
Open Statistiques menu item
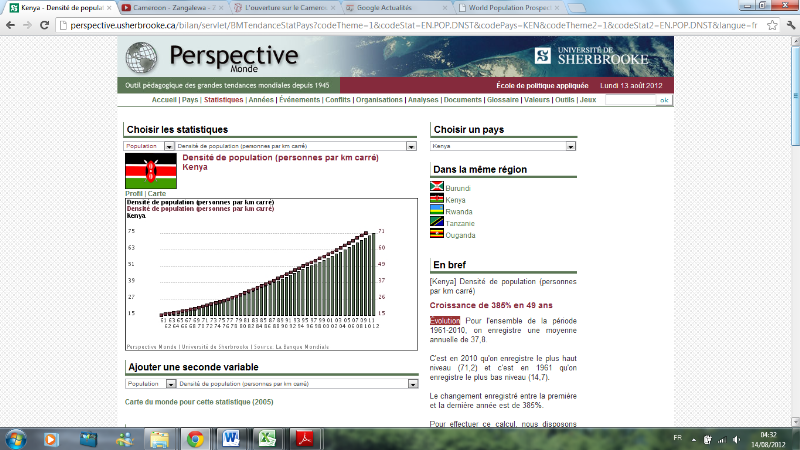coord(223,100)
